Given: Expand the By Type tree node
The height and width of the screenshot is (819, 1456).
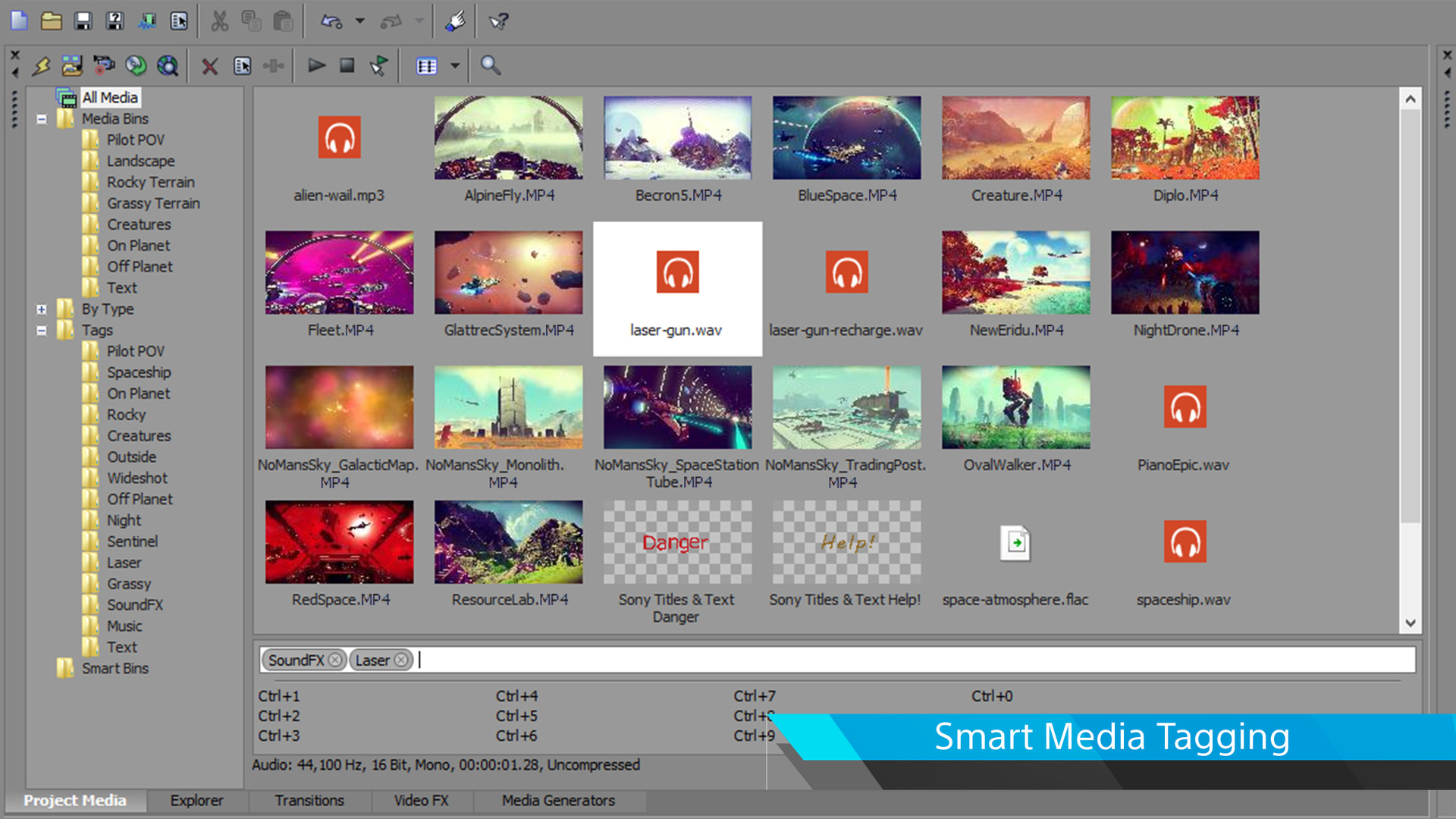Looking at the screenshot, I should [42, 309].
